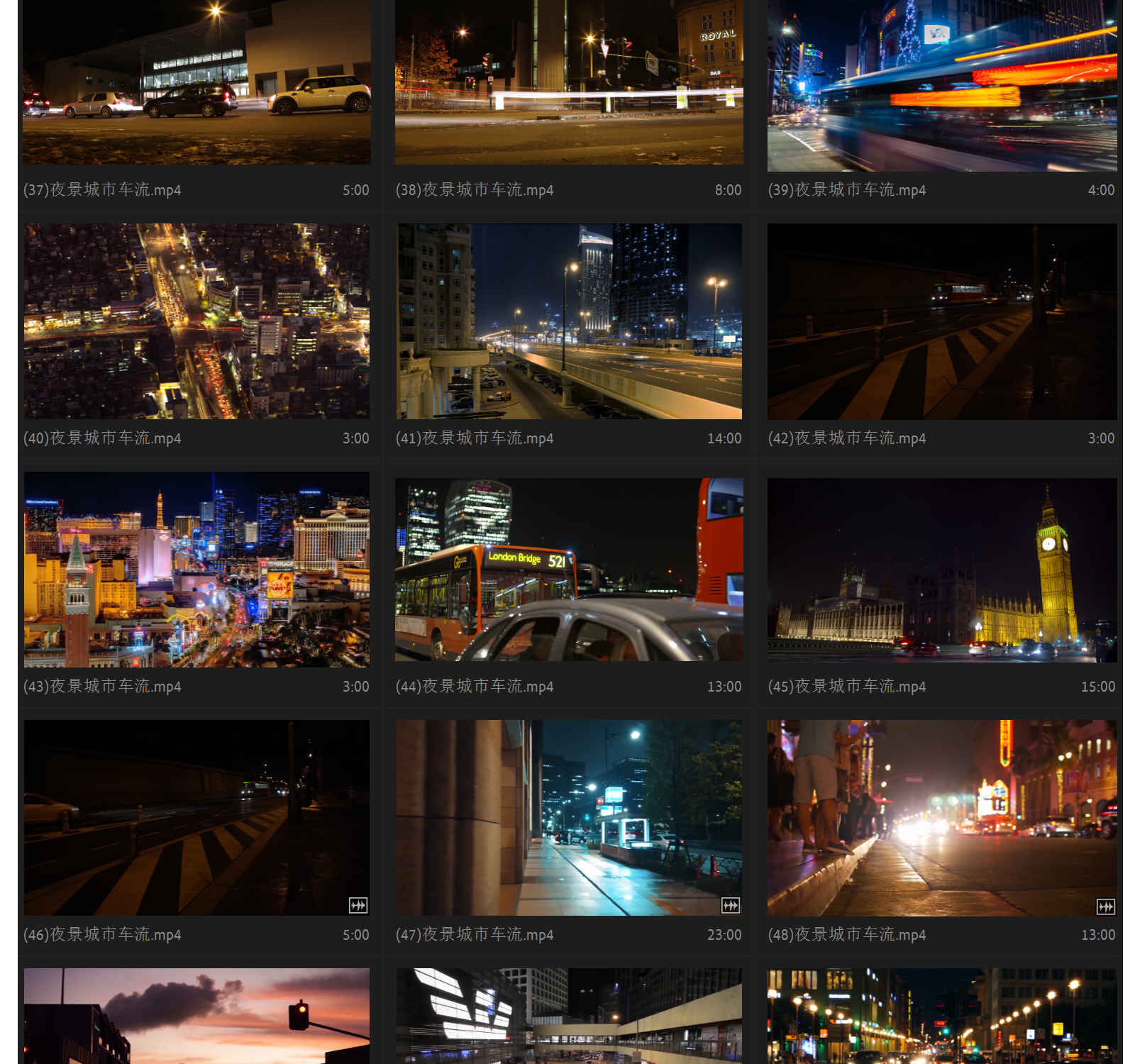Click the 13:00 duration of clip (44)
Screen dimensions: 1135x1064
pos(724,687)
